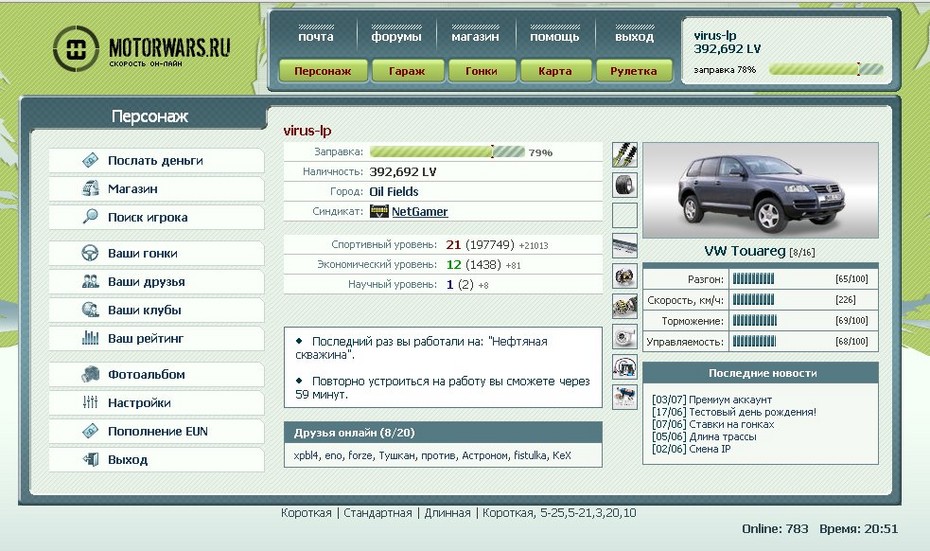Go to форумы in the top menu
930x551 pixels.
396,37
